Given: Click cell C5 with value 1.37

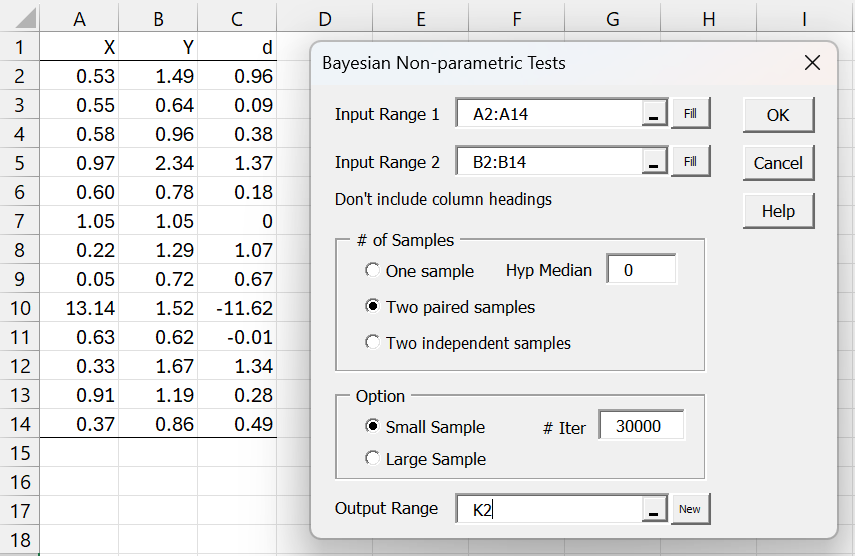Looking at the screenshot, I should (237, 163).
